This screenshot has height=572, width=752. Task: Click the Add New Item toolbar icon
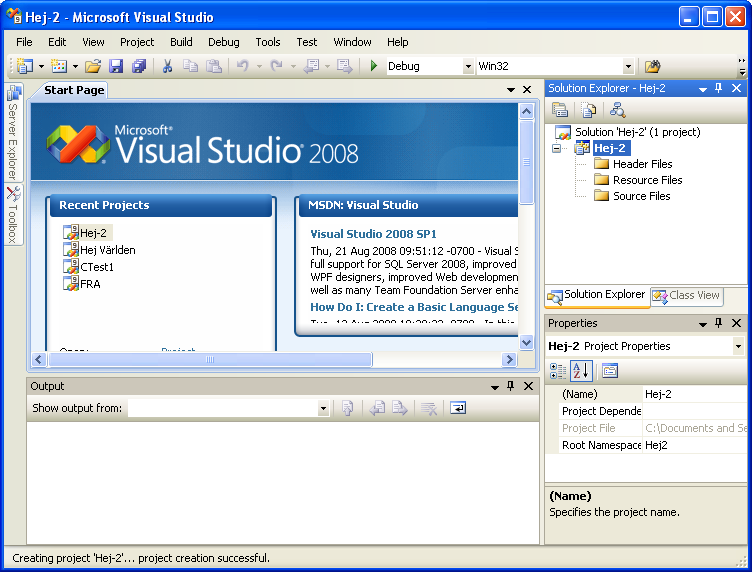click(59, 66)
